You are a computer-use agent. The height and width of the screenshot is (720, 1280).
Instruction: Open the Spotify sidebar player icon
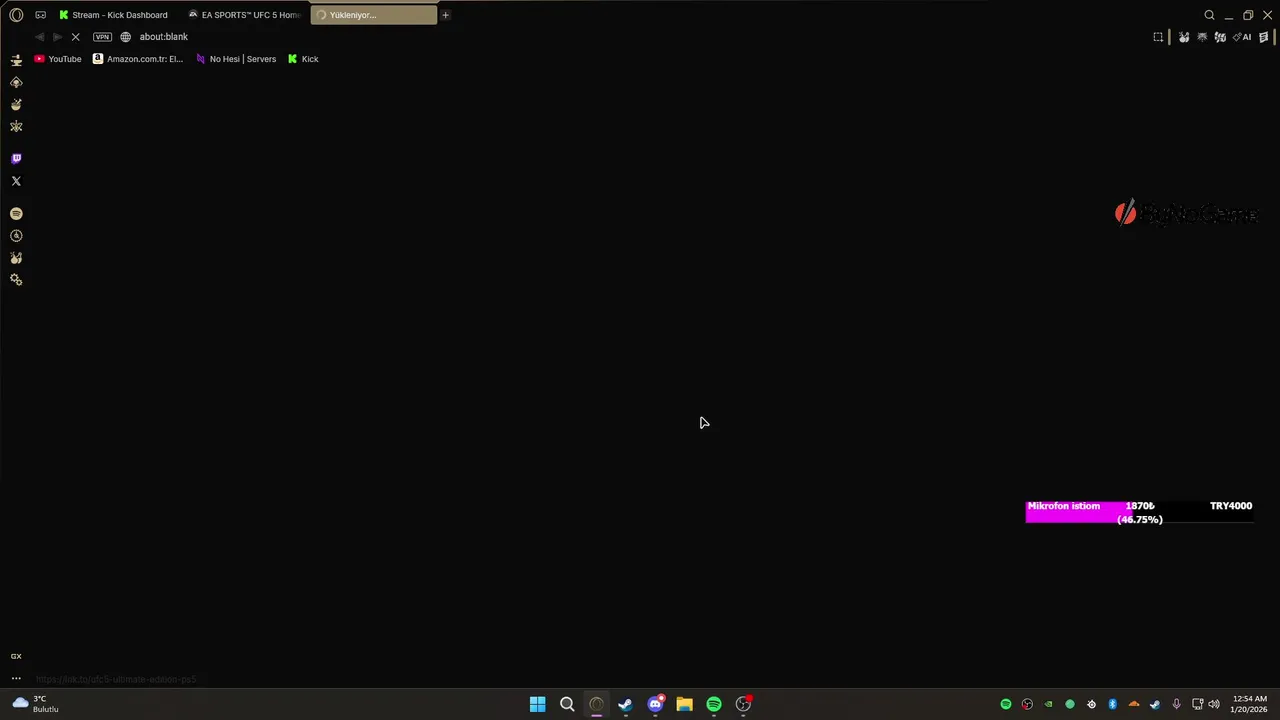pyautogui.click(x=16, y=214)
